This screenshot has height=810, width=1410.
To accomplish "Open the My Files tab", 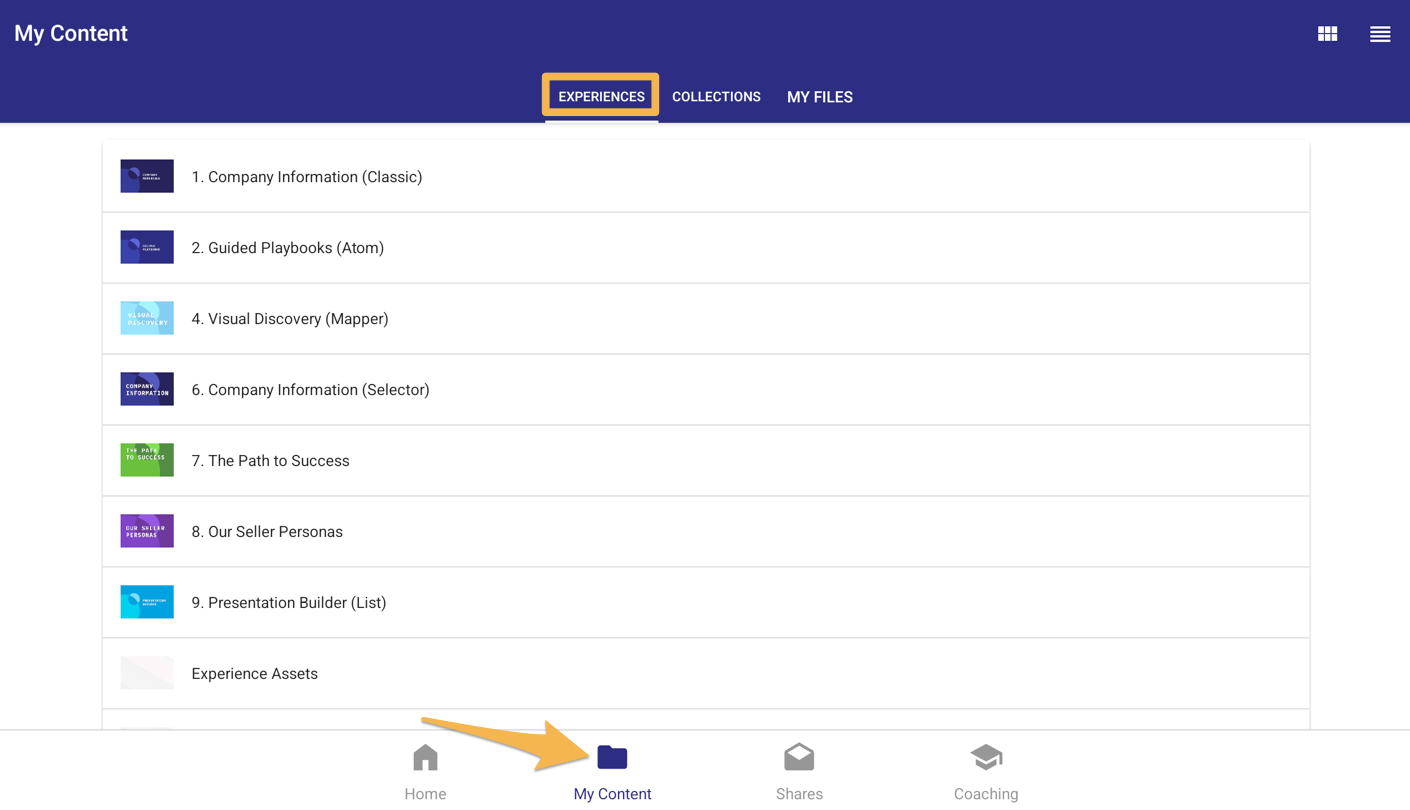I will 819,97.
